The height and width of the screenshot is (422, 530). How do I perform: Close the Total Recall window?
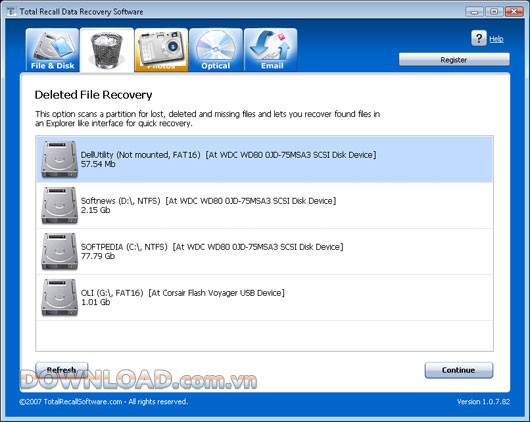(x=514, y=11)
